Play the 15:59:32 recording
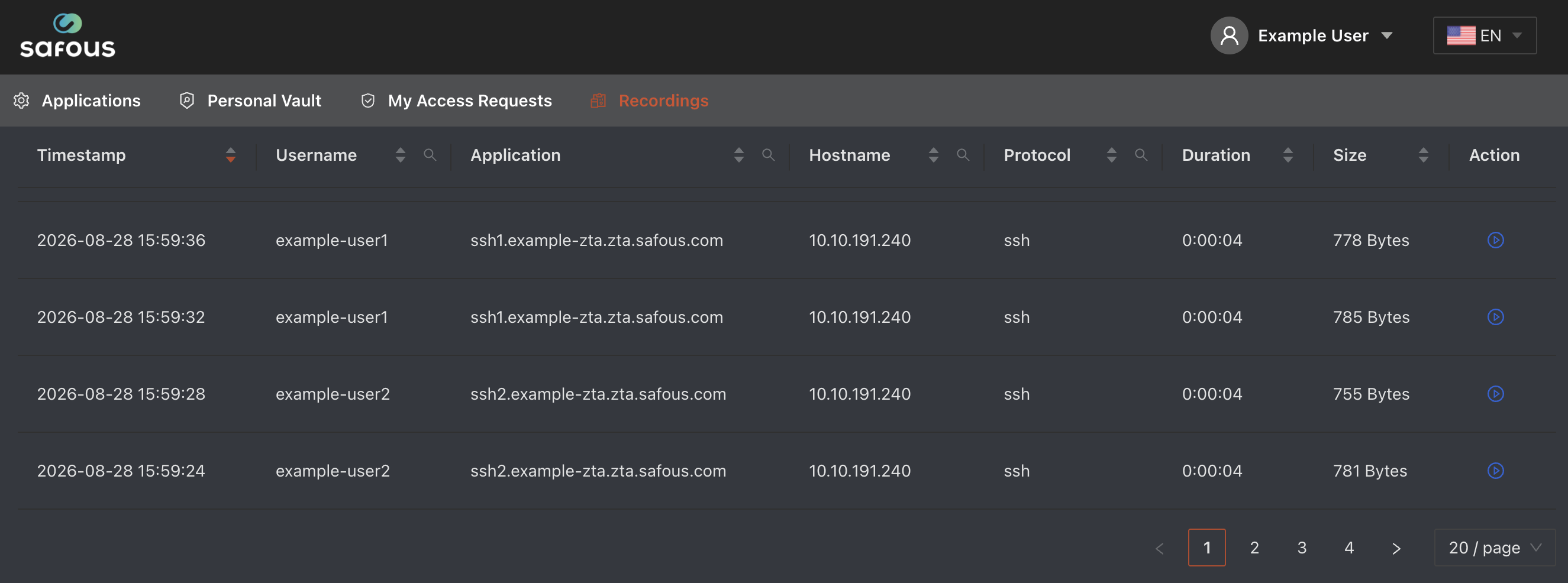 point(1495,316)
